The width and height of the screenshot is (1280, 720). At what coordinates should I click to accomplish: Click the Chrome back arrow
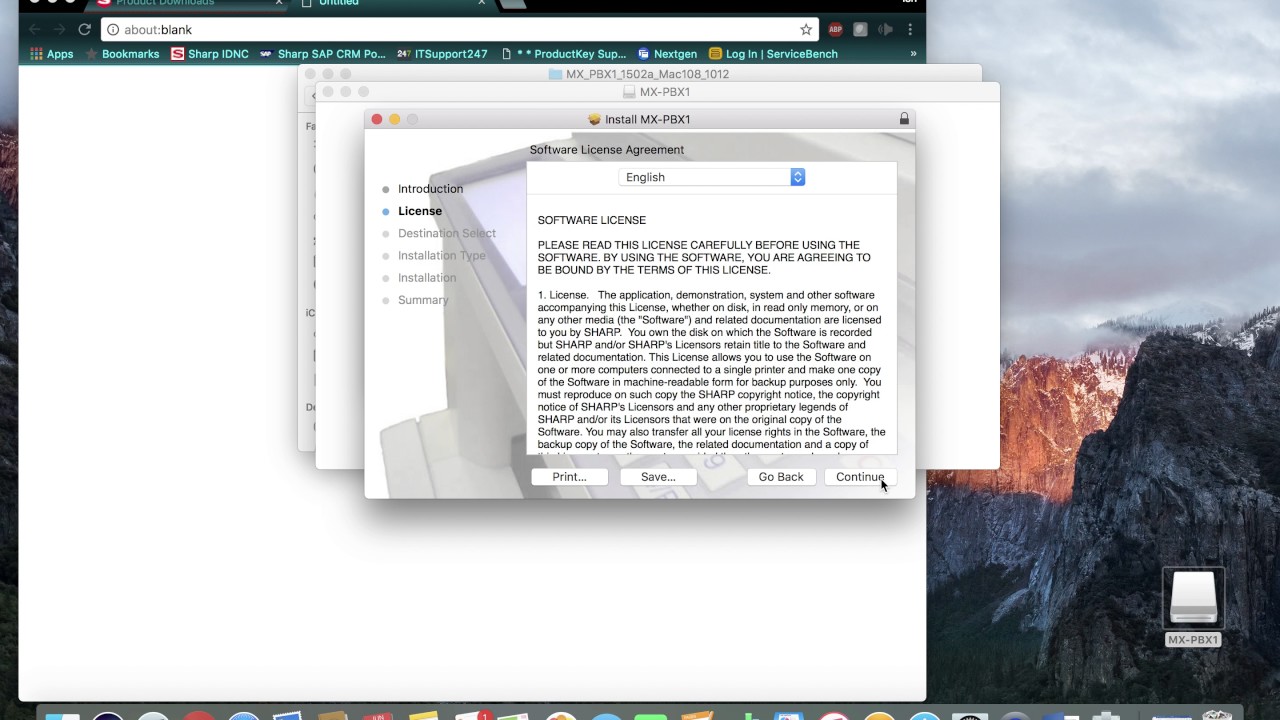(x=35, y=30)
